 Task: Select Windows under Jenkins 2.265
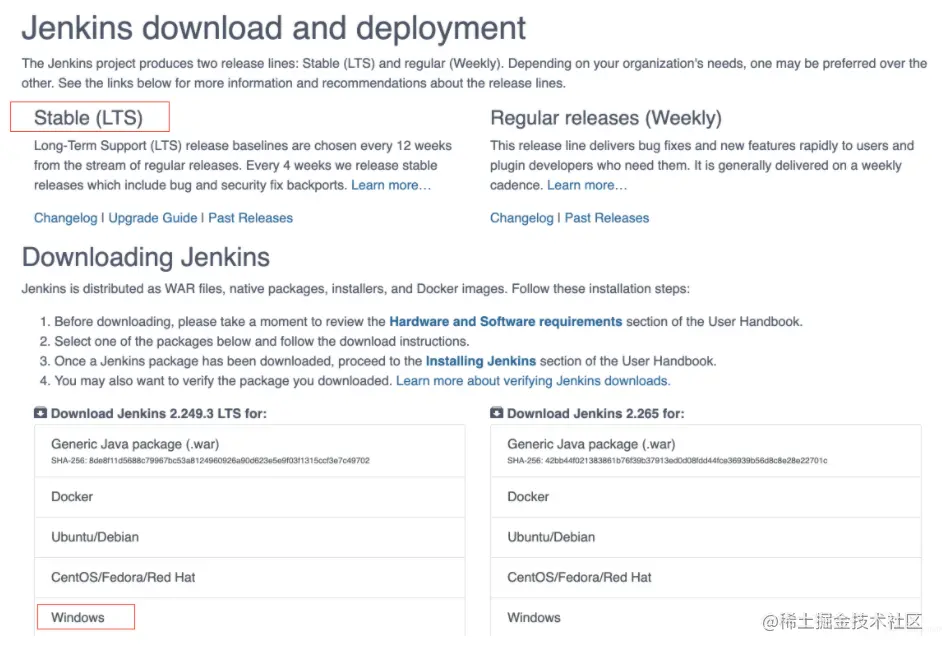point(705,617)
